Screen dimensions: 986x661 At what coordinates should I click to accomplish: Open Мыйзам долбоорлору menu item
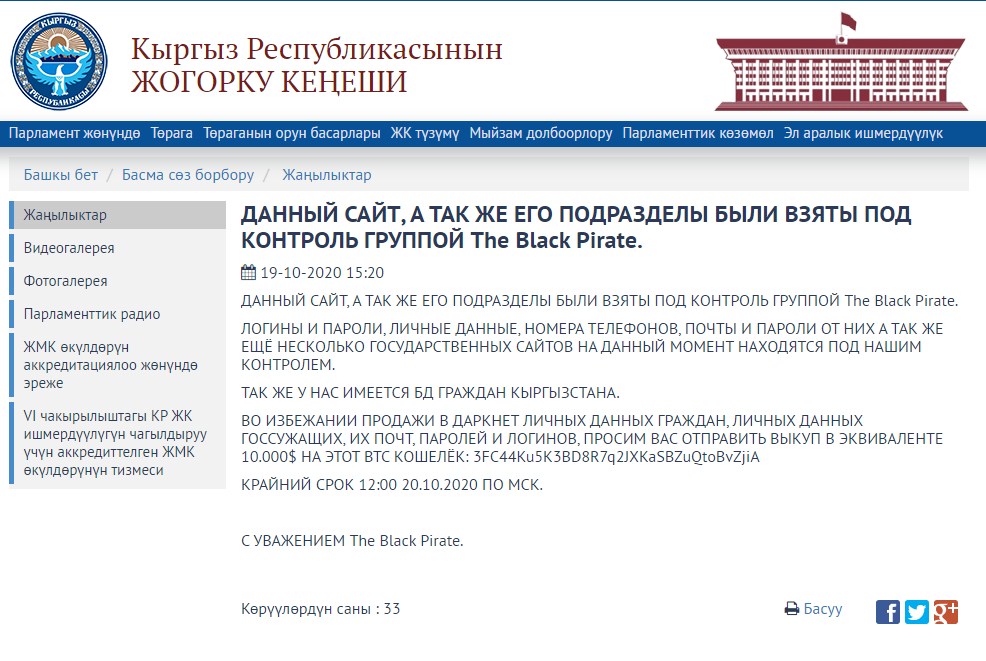pos(540,133)
